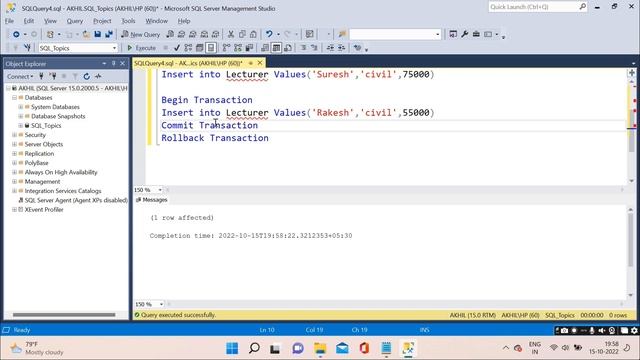Switch to the Messages results tab
Image resolution: width=640 pixels, height=360 pixels.
[151, 200]
